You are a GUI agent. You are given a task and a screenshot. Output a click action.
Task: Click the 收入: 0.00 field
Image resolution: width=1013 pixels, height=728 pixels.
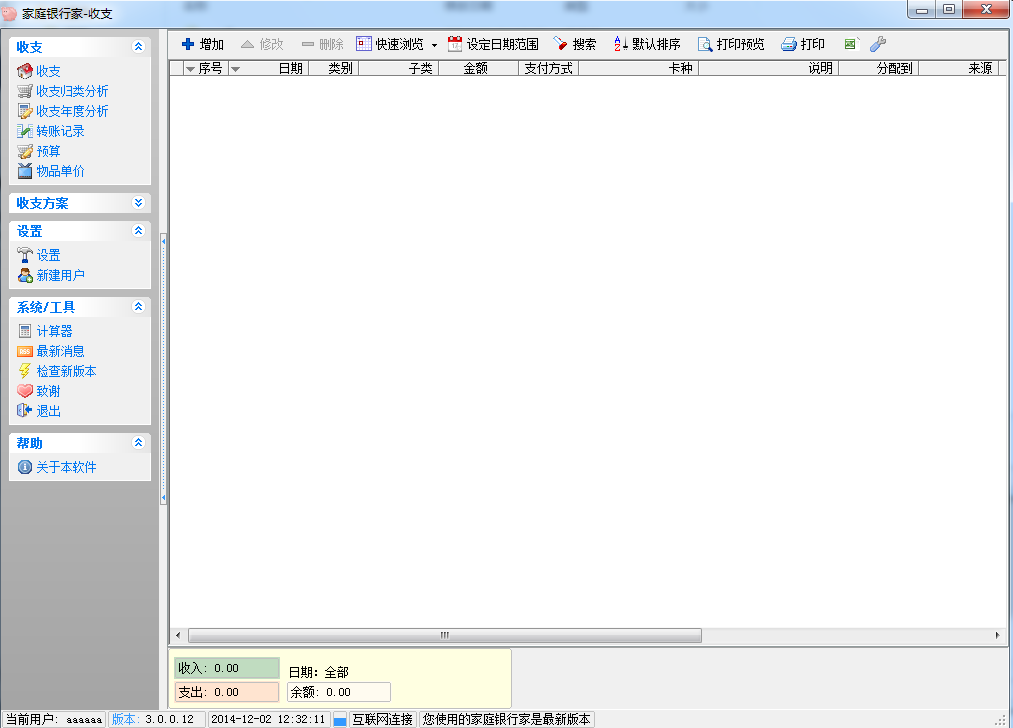pyautogui.click(x=227, y=668)
